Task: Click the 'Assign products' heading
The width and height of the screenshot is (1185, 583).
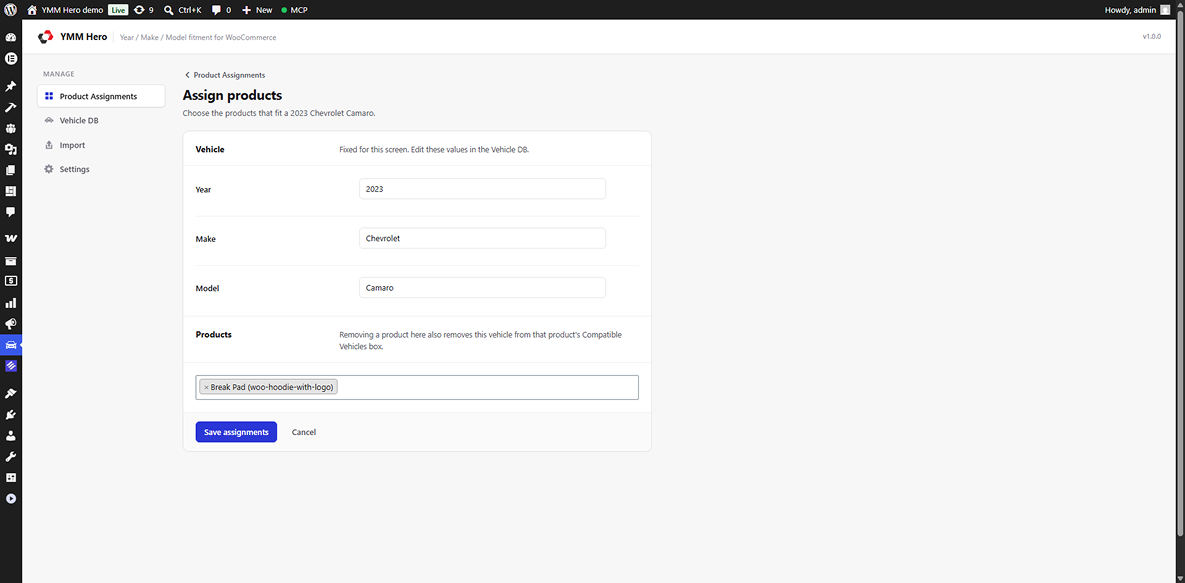Action: click(x=233, y=96)
